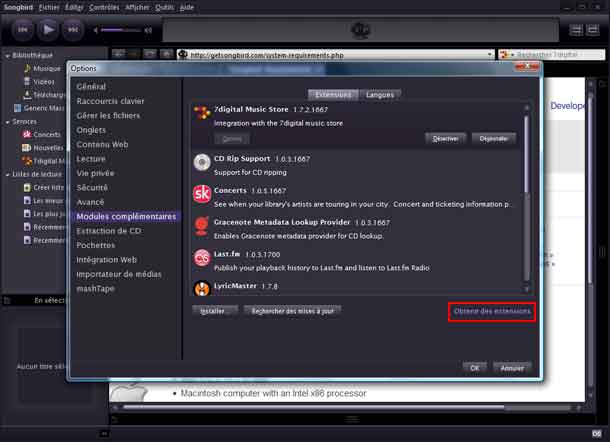Collapse the Services tree section

tap(7, 122)
